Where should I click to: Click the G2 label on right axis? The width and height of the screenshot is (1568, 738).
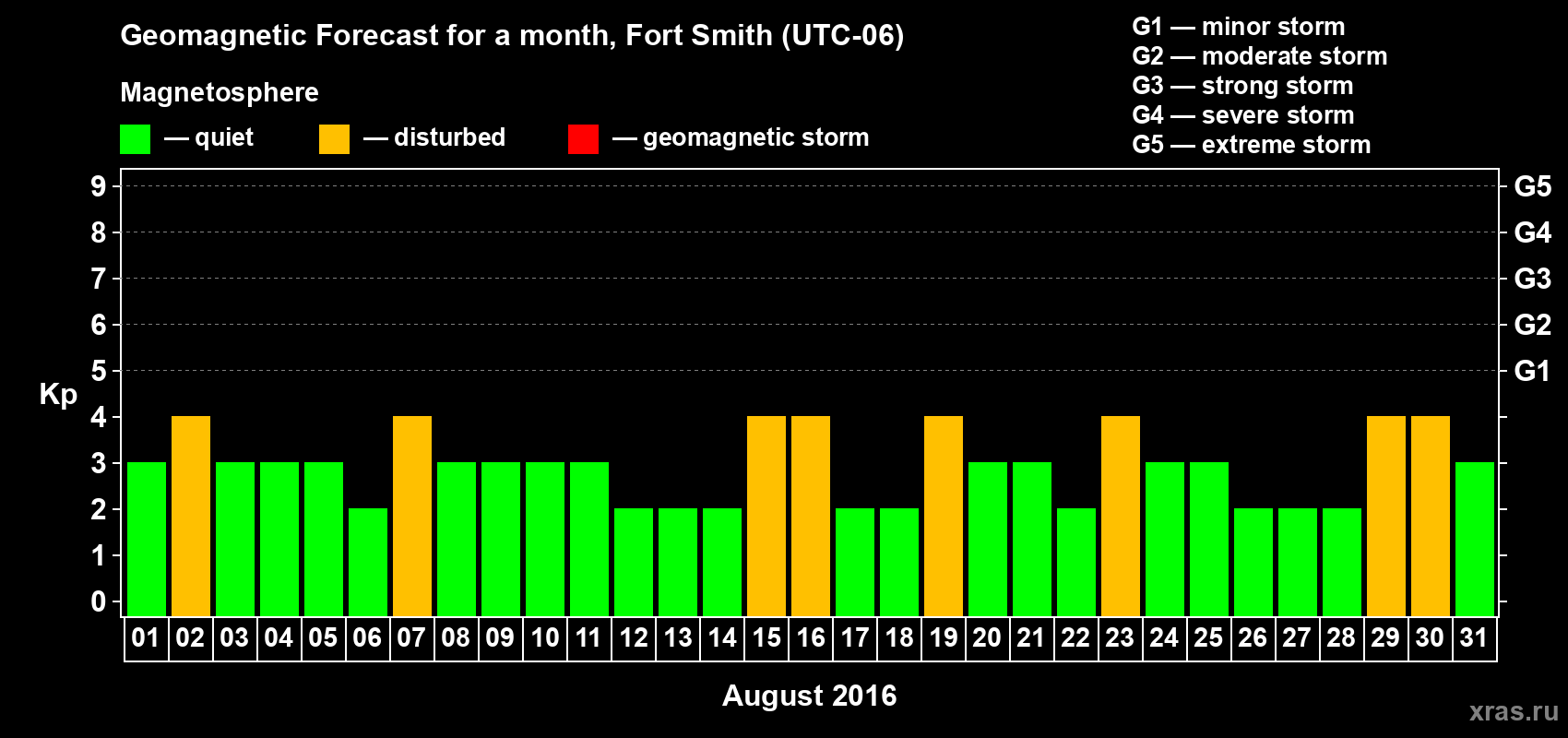pos(1533,325)
